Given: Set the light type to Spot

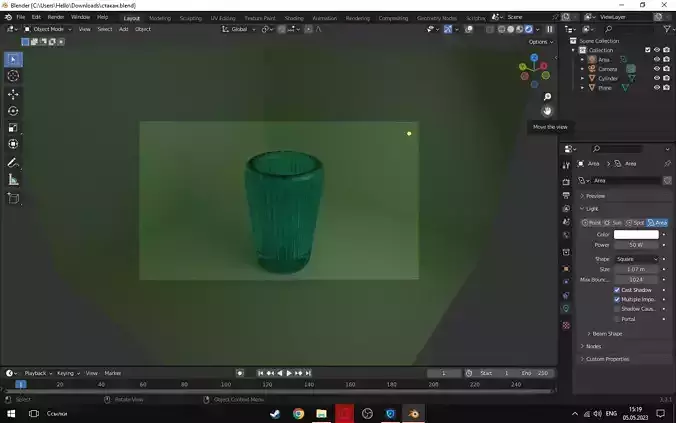Looking at the screenshot, I should 635,223.
